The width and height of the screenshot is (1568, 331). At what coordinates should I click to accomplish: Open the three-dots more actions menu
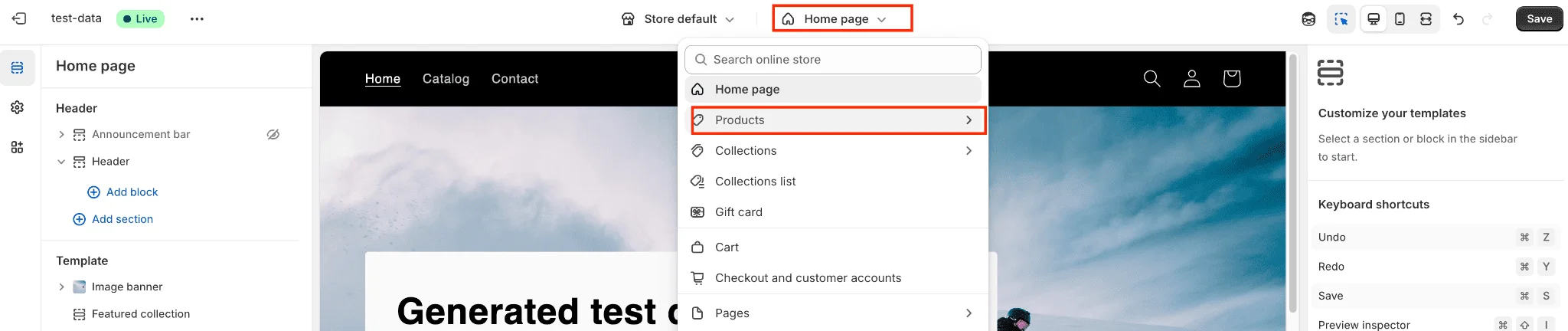pos(197,19)
